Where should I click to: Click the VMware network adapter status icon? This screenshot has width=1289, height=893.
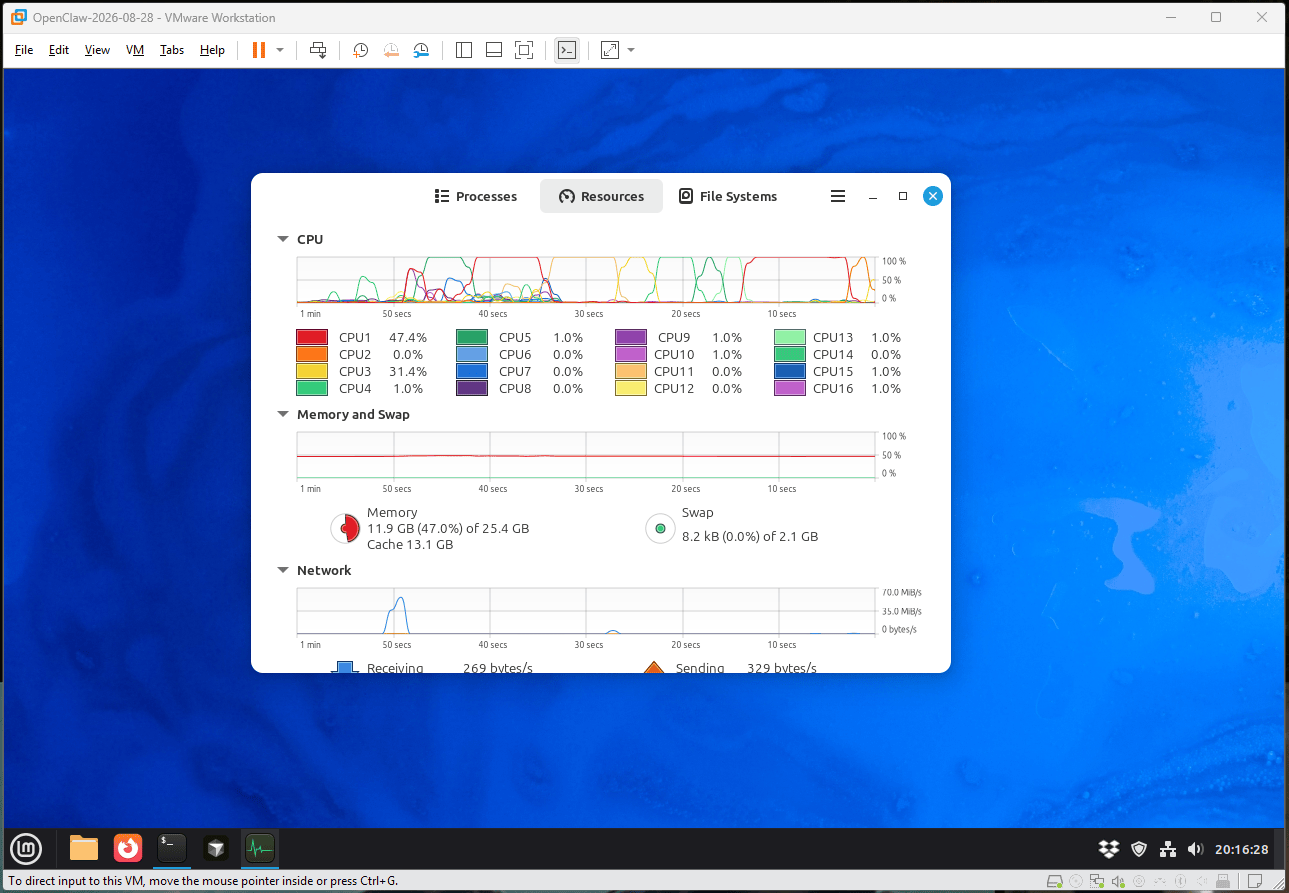coord(1095,881)
